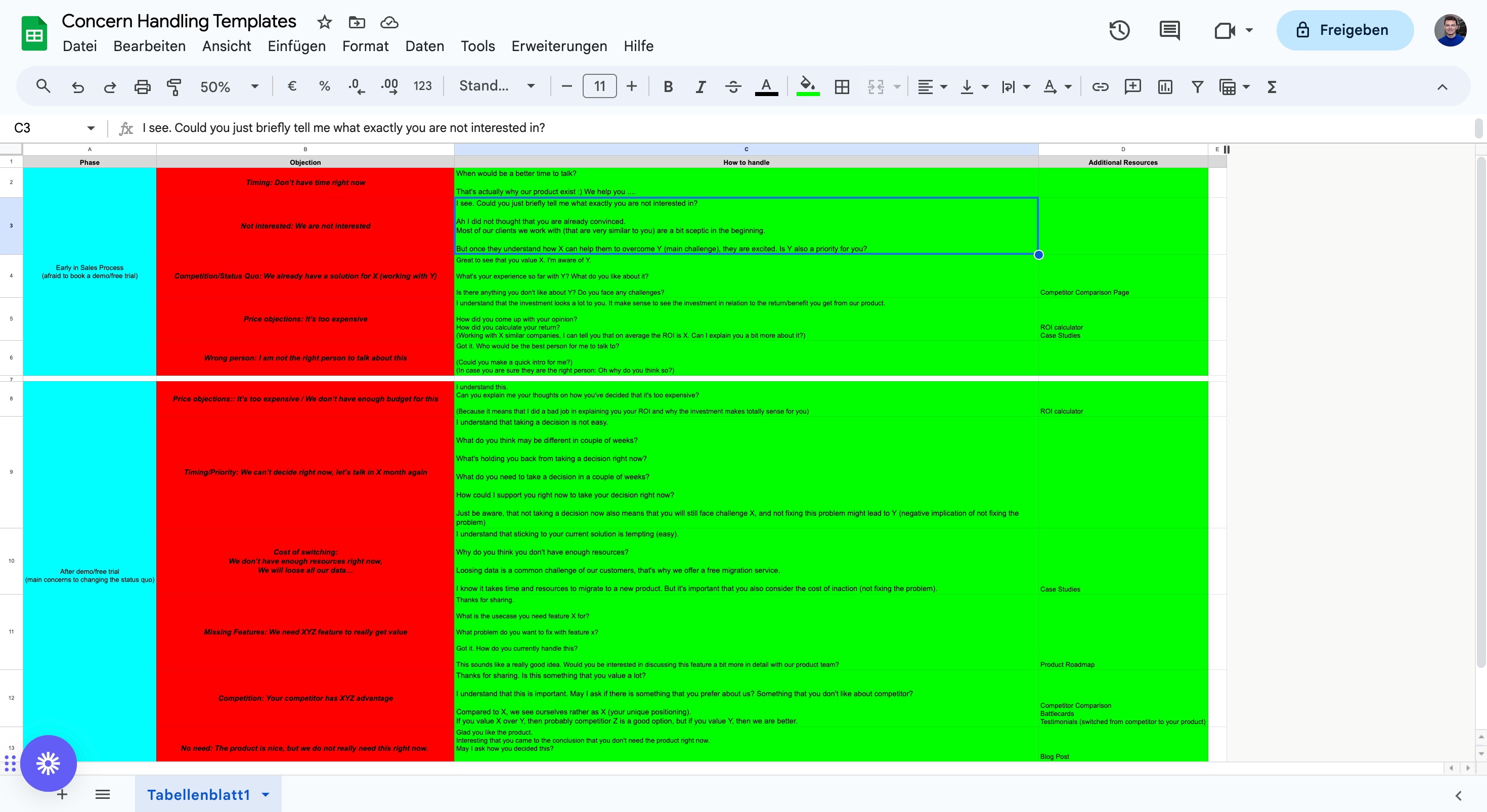Toggle strikethrough formatting

point(732,86)
